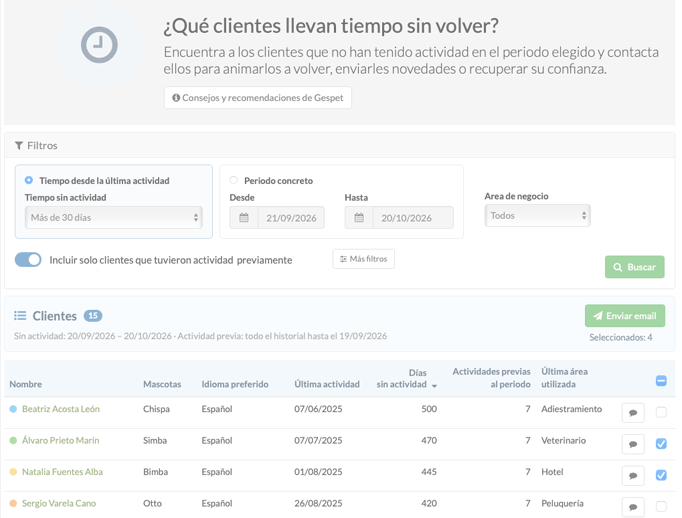
Task: Open Beatriz Acosta León client link
Action: [61, 409]
